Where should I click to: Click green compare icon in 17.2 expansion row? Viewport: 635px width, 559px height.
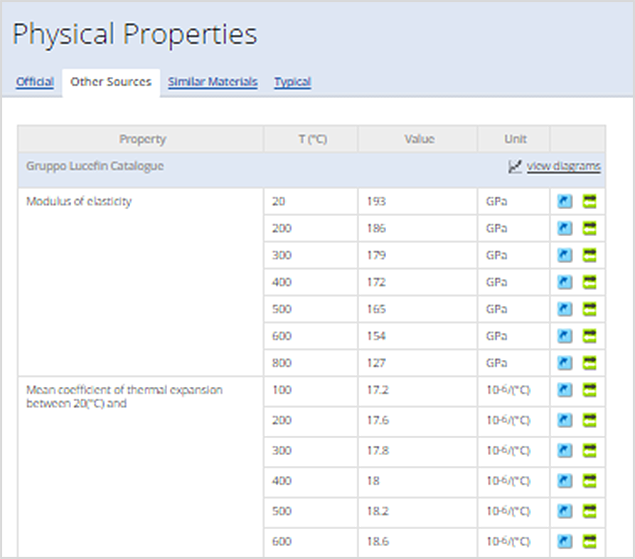point(590,390)
